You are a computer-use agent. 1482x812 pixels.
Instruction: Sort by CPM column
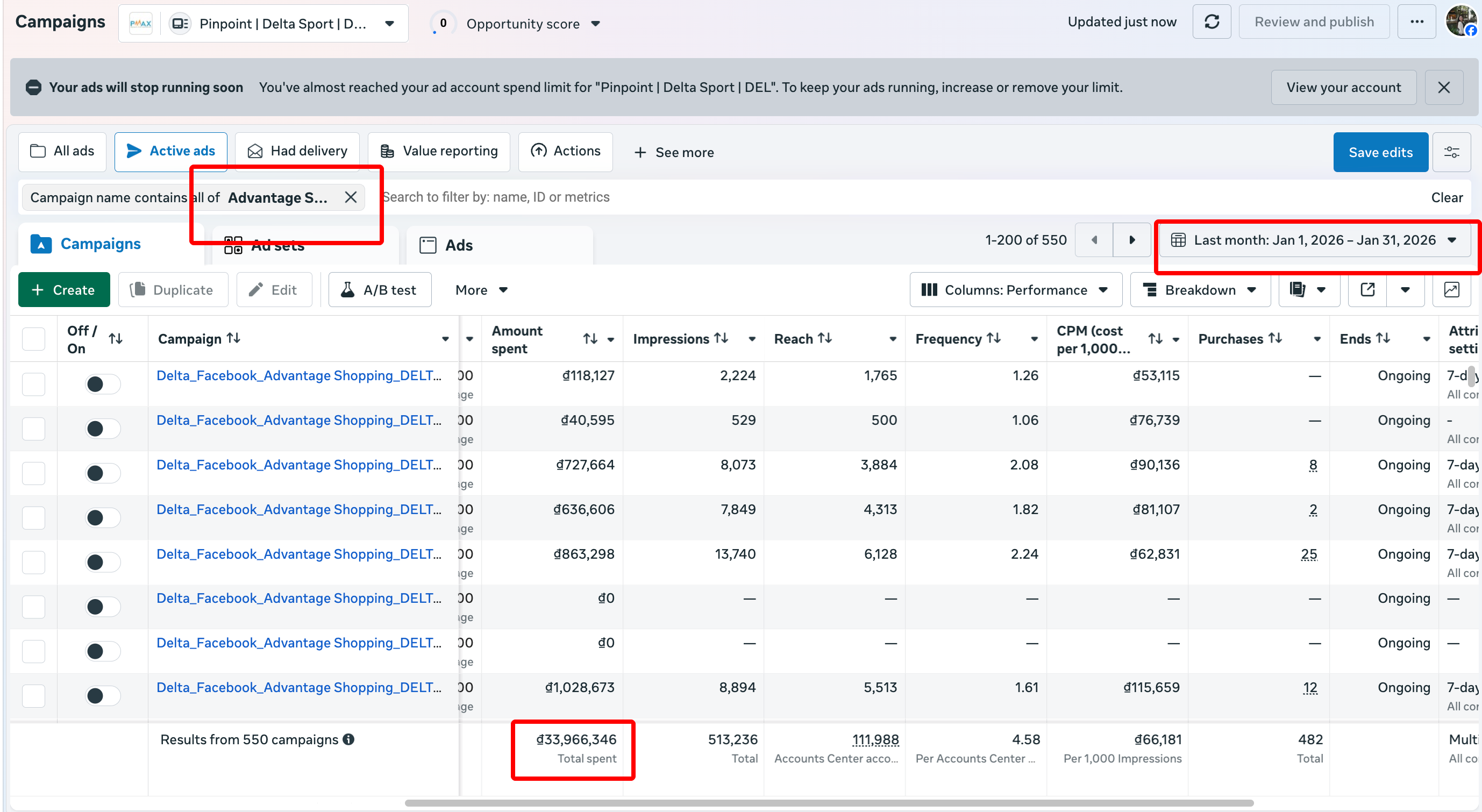[1155, 339]
